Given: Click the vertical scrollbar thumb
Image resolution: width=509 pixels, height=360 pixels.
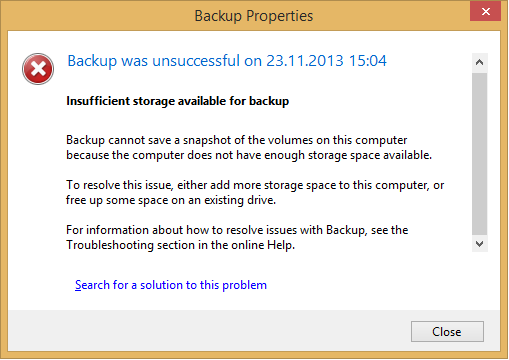Looking at the screenshot, I should pyautogui.click(x=480, y=154).
